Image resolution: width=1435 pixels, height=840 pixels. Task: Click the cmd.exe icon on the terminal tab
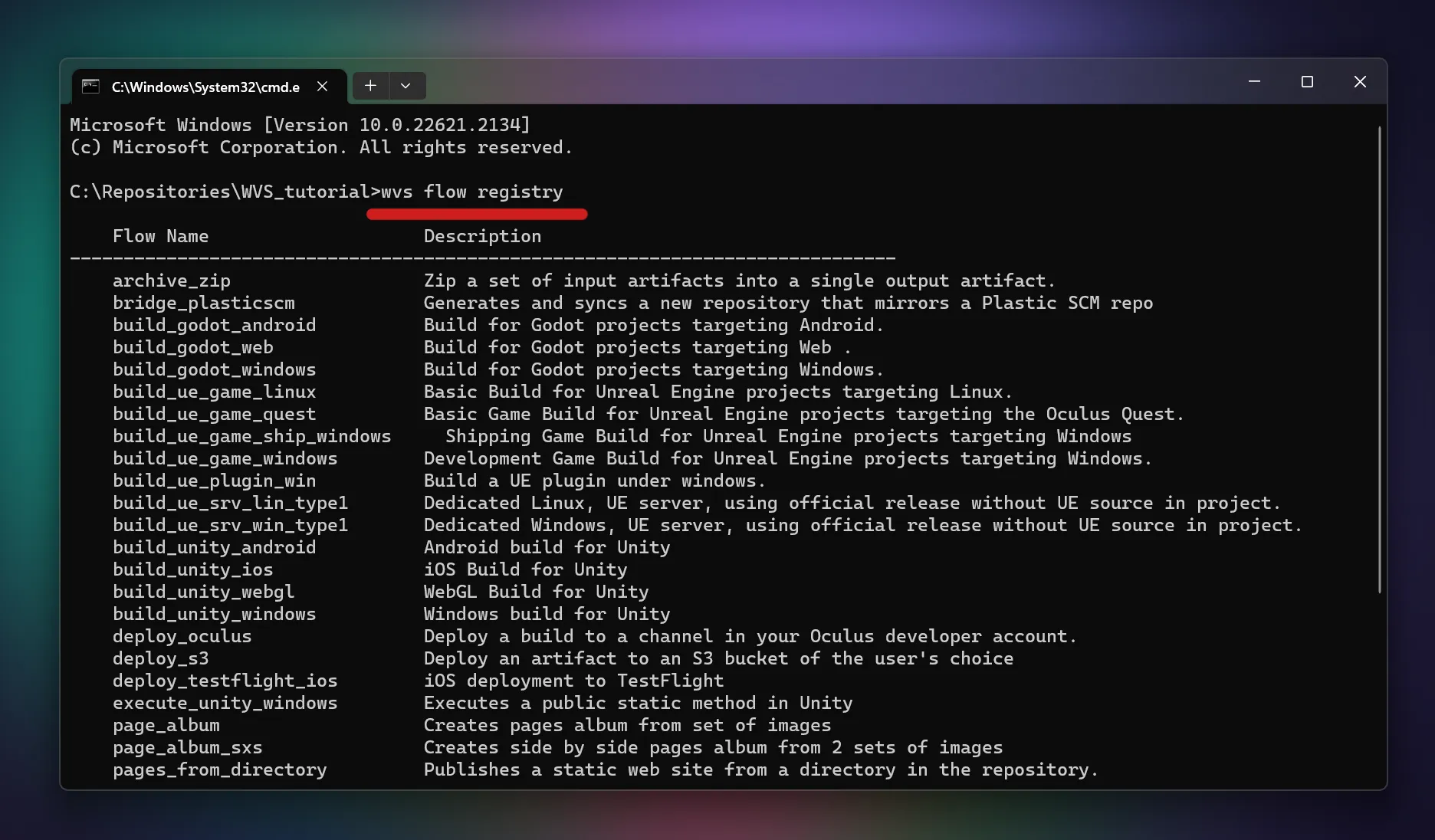(x=91, y=86)
